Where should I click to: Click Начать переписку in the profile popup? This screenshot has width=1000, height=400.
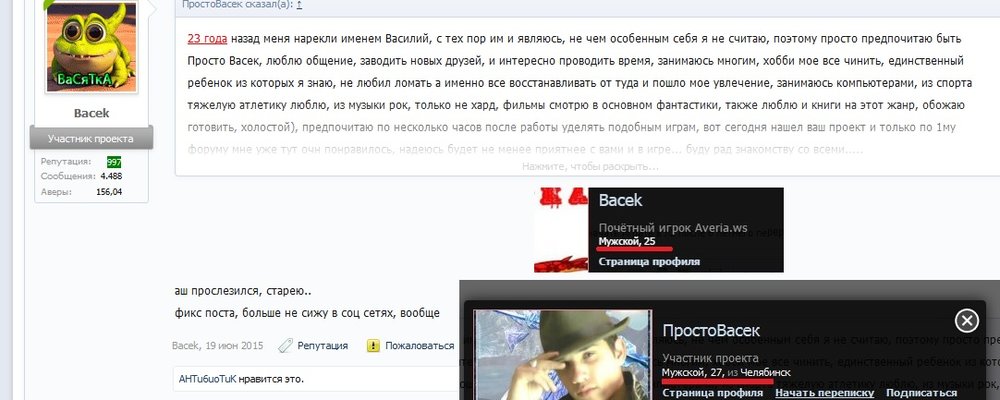pyautogui.click(x=825, y=393)
